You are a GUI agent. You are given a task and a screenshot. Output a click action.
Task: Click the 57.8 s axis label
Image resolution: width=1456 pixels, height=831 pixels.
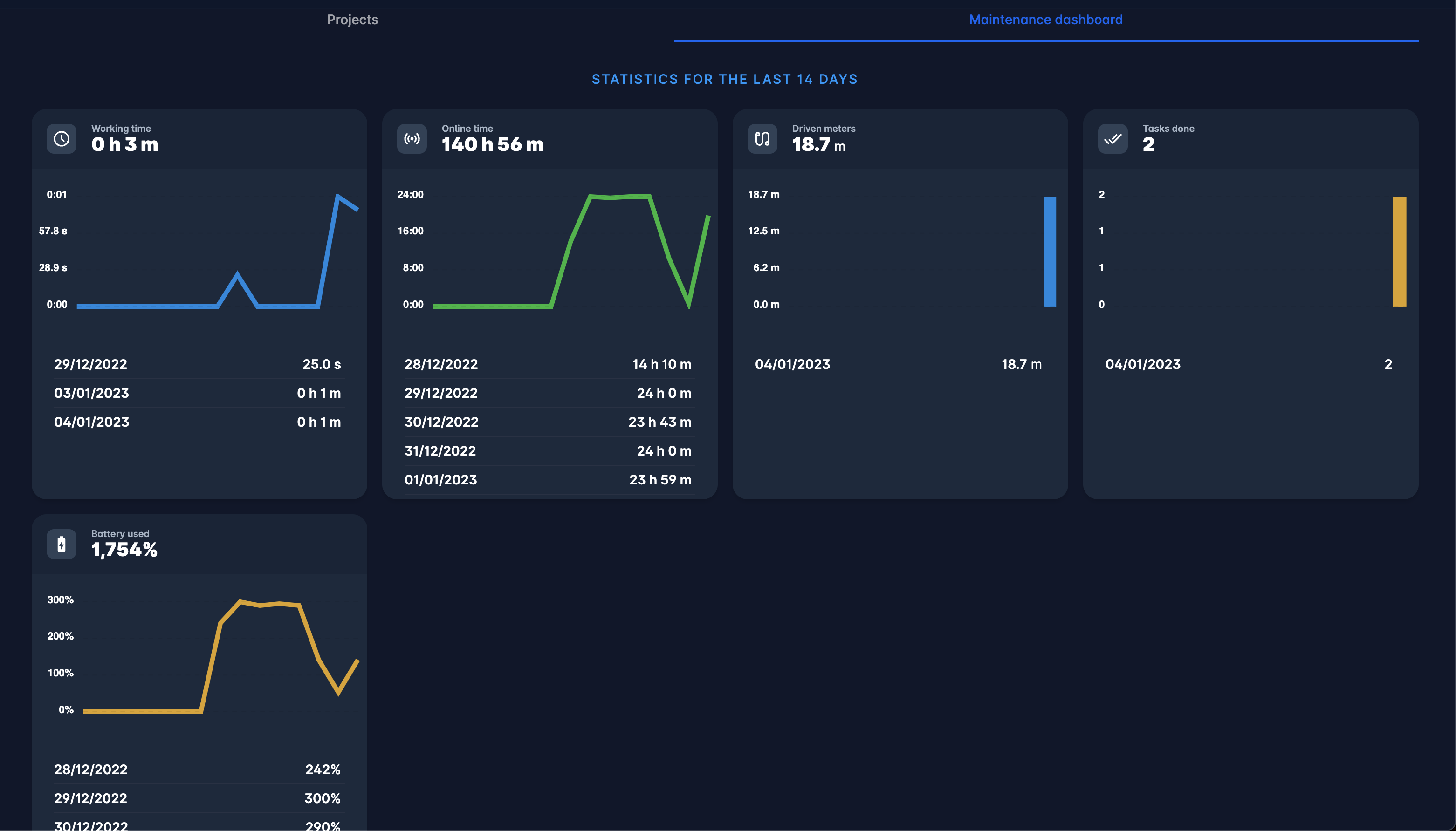[53, 231]
